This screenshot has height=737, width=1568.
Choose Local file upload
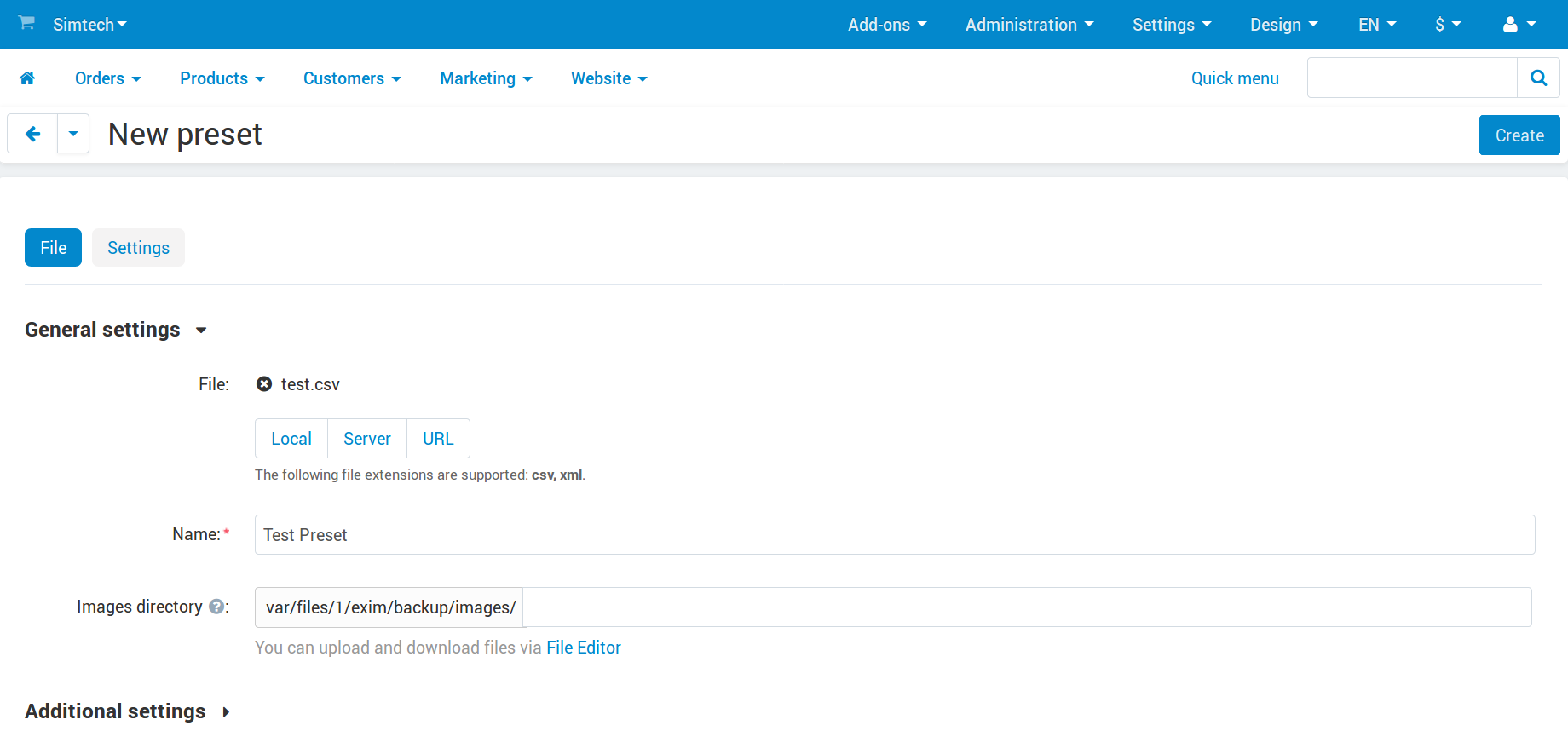click(x=291, y=439)
